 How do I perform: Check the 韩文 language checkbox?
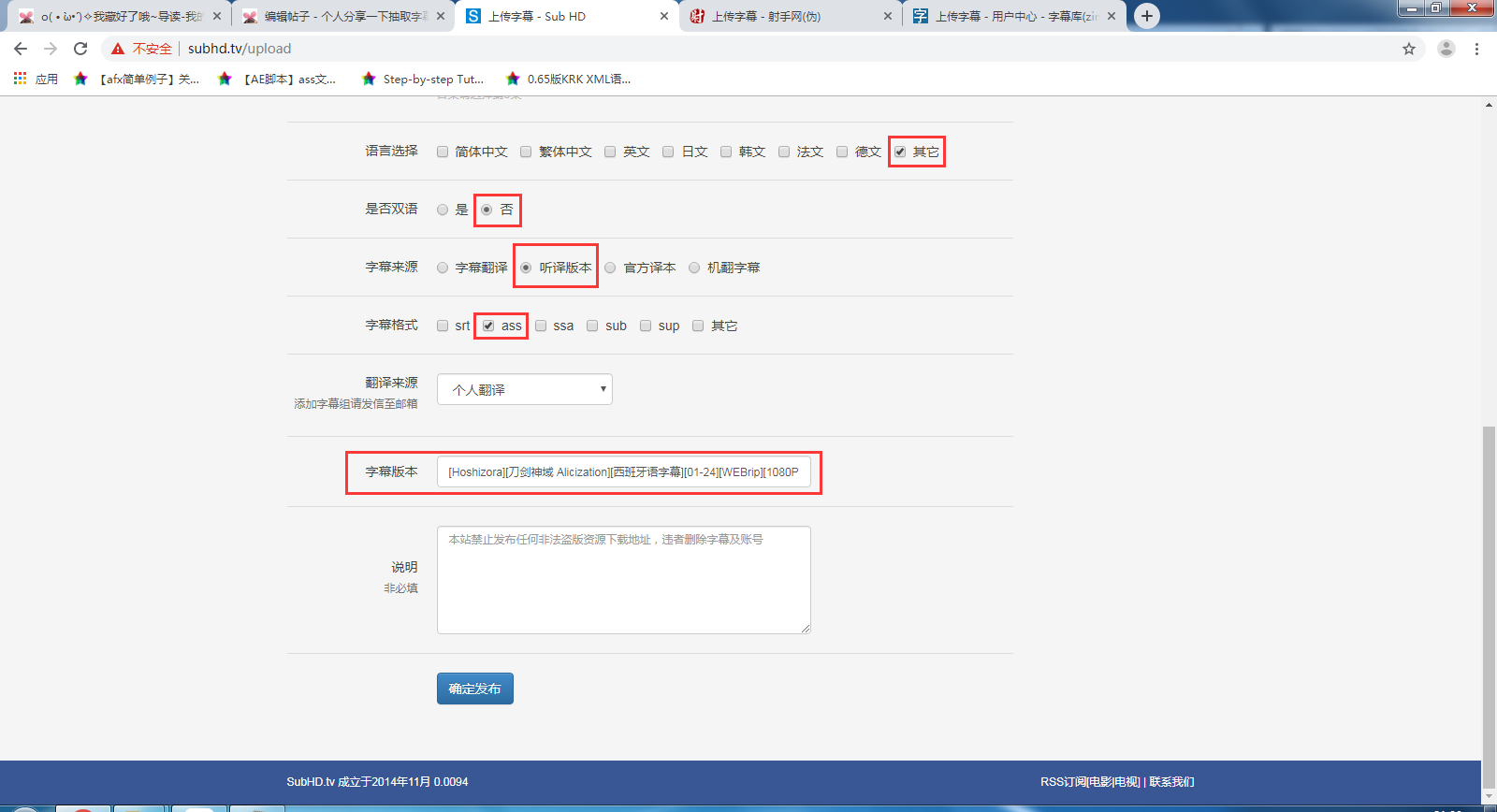pyautogui.click(x=726, y=152)
